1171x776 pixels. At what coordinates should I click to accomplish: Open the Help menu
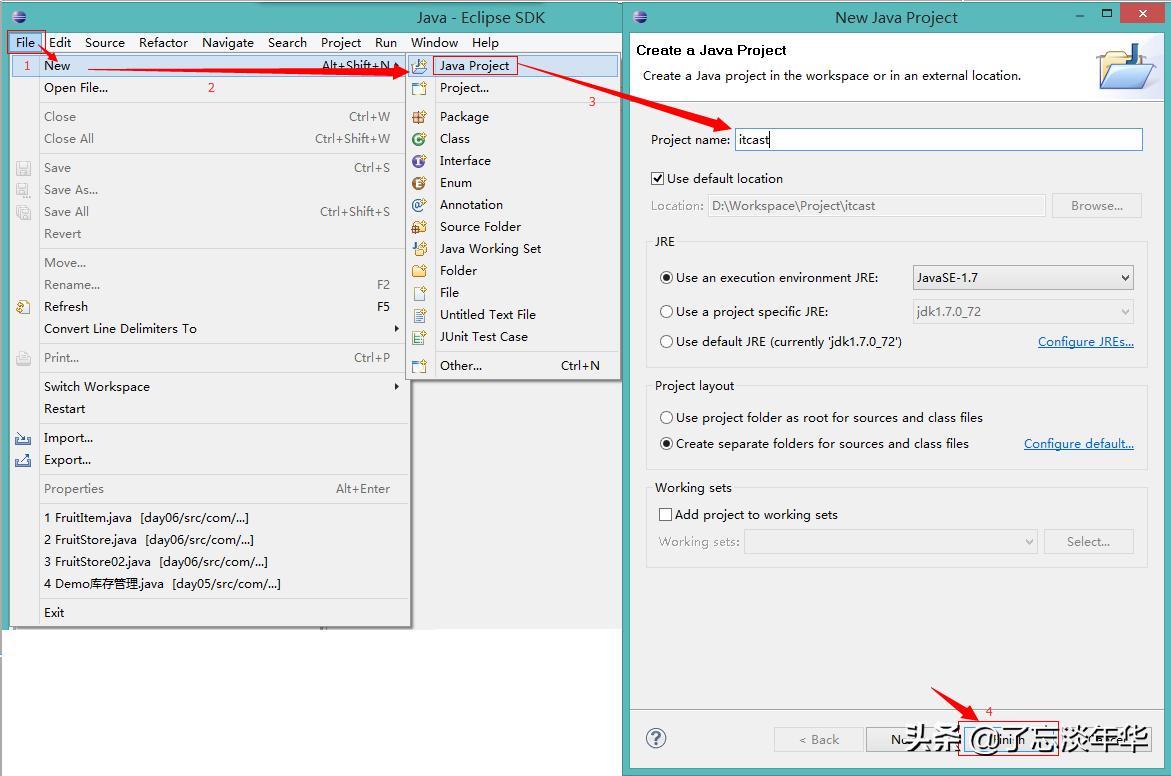(485, 43)
